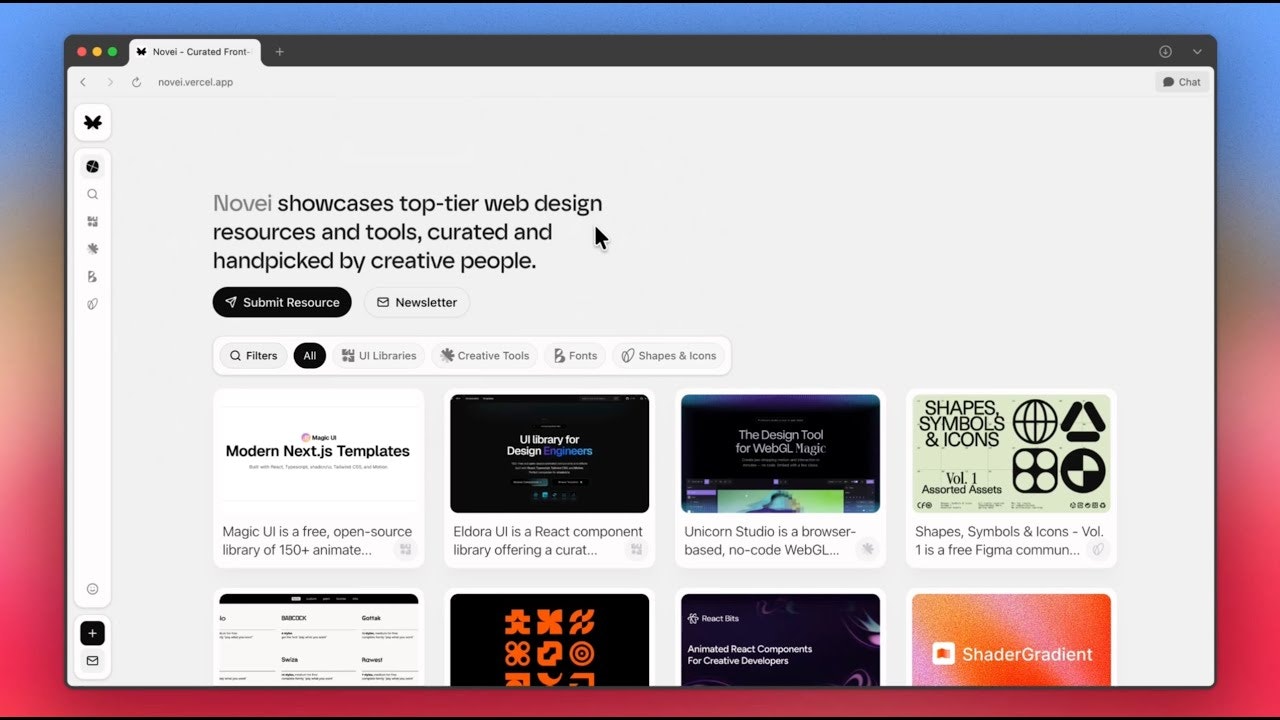This screenshot has height=720, width=1280.
Task: Click starburst badge on Unicorn Studio card
Action: (867, 549)
